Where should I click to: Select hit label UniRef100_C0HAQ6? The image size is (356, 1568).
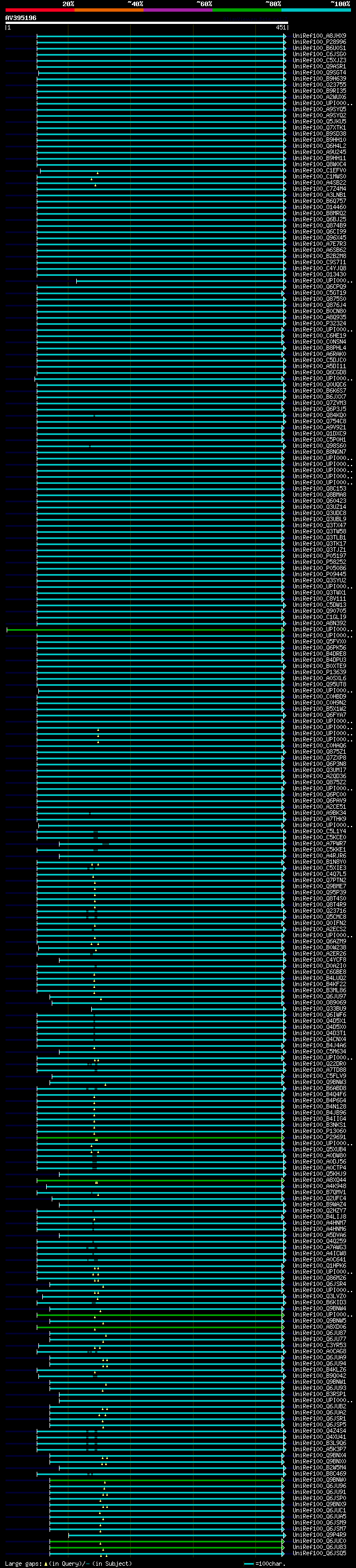coord(319,746)
